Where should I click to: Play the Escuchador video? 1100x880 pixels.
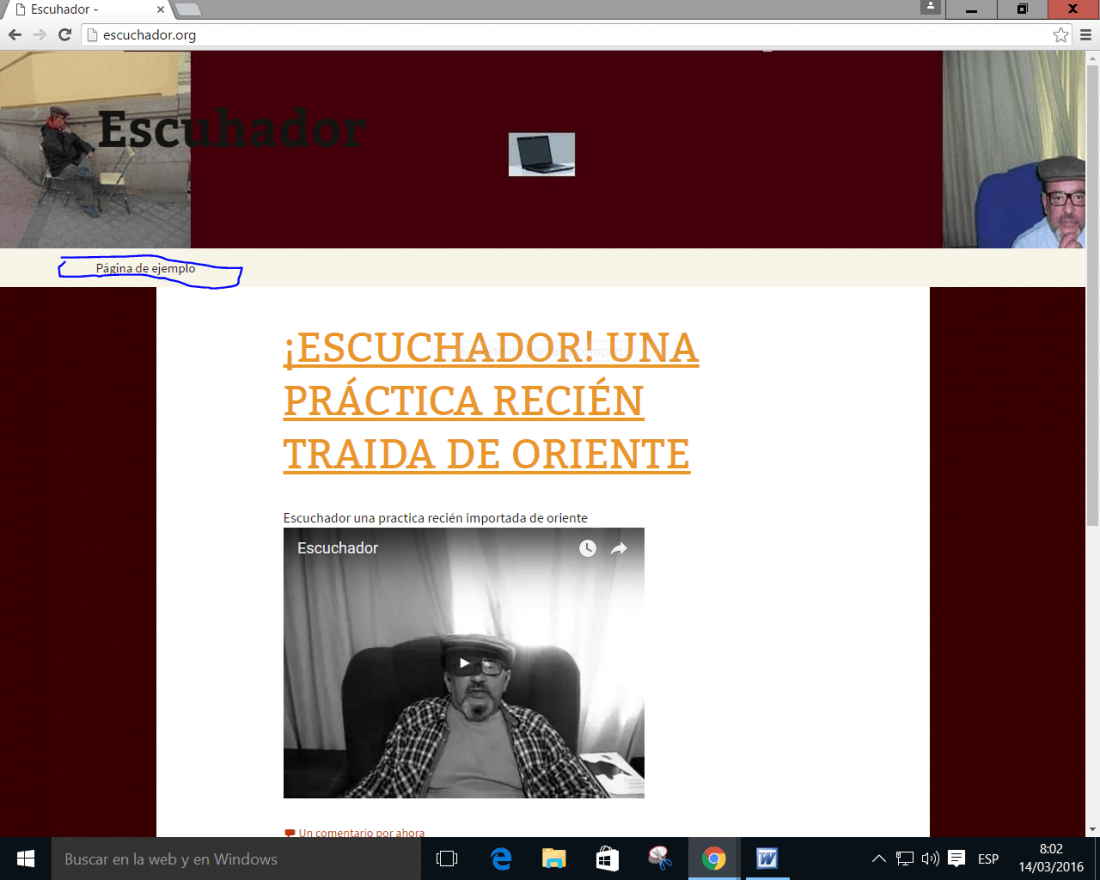click(x=464, y=663)
